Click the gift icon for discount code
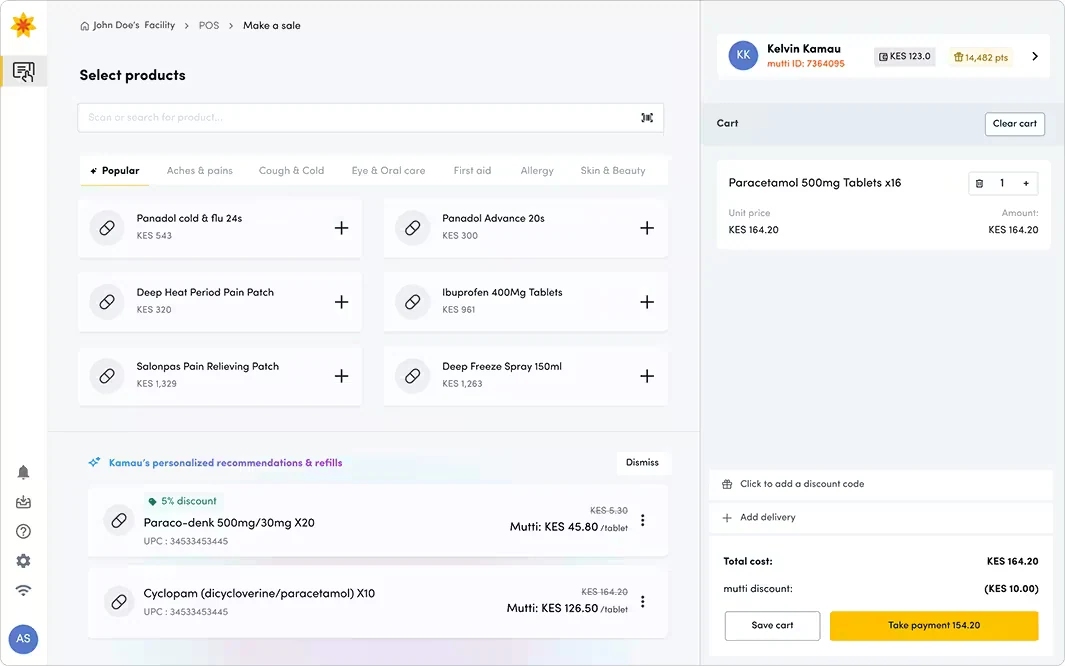The height and width of the screenshot is (666, 1065). point(727,484)
